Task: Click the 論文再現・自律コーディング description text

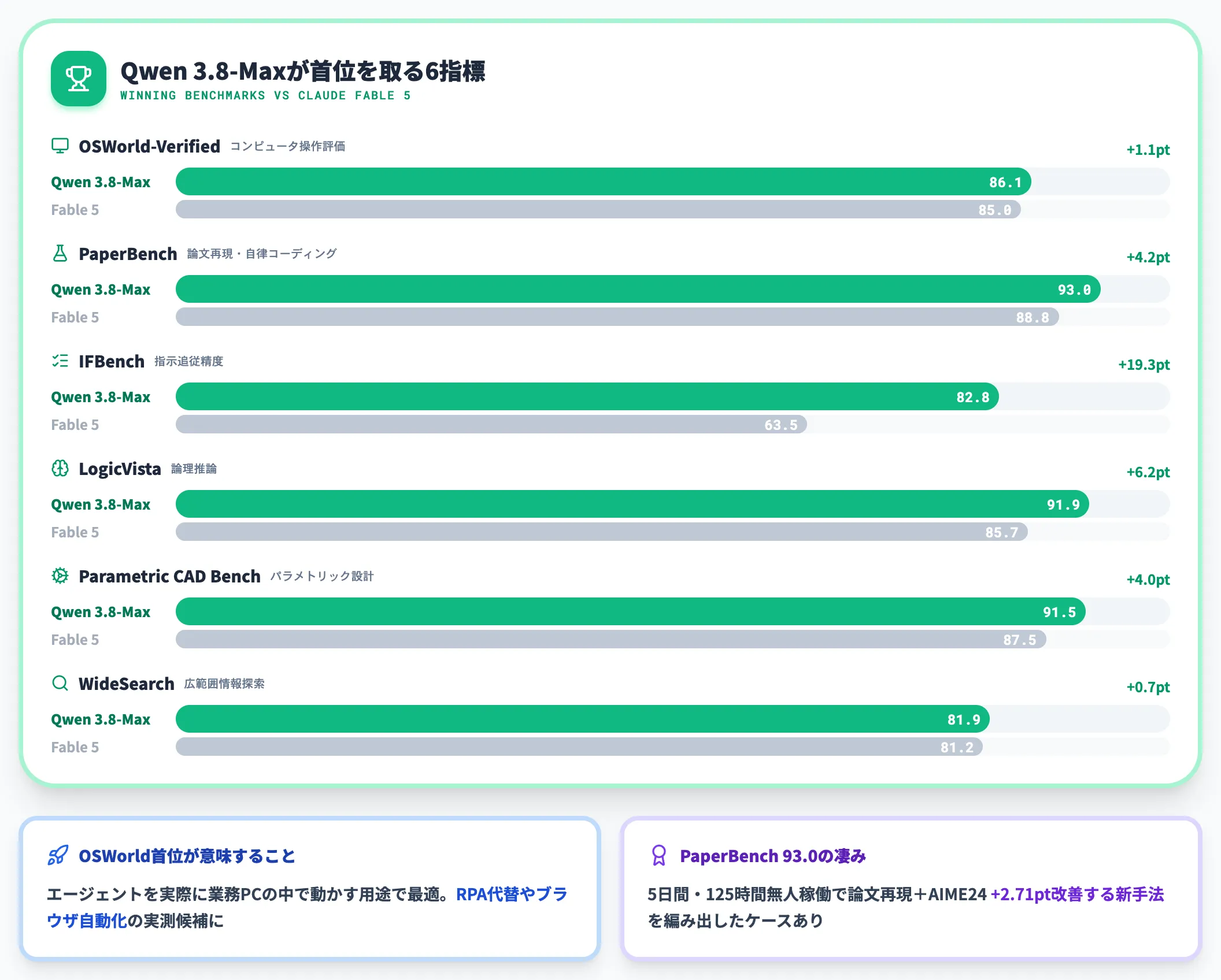Action: [x=262, y=254]
